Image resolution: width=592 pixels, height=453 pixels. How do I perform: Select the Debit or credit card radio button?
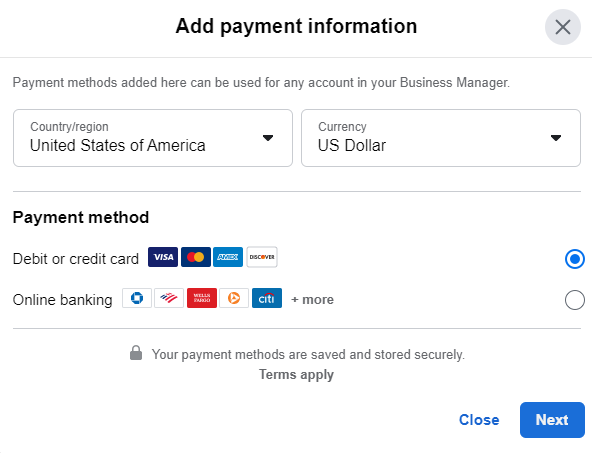[575, 259]
